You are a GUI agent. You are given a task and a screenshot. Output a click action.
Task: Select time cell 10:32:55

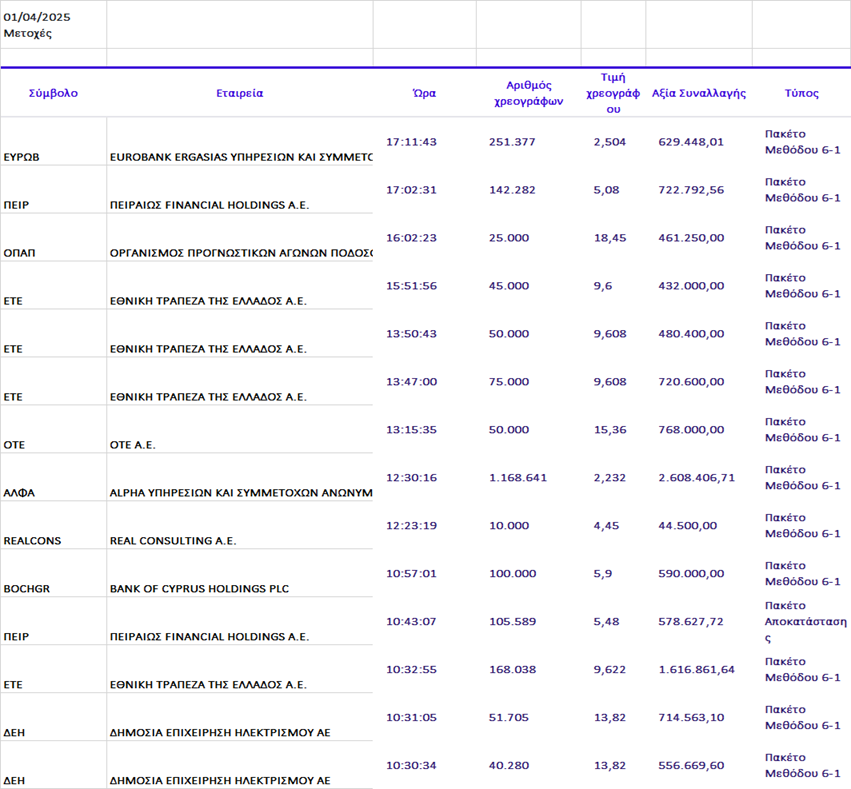click(411, 670)
